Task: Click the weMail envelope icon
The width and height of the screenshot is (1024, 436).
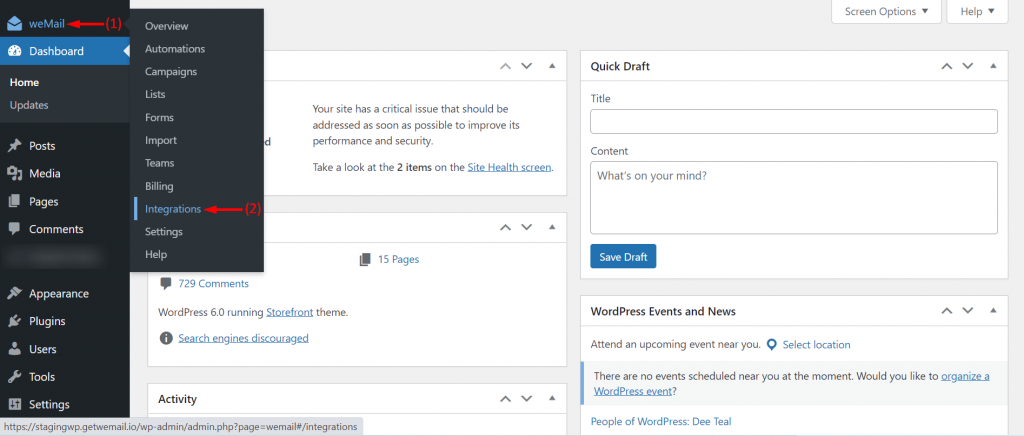Action: [x=14, y=24]
